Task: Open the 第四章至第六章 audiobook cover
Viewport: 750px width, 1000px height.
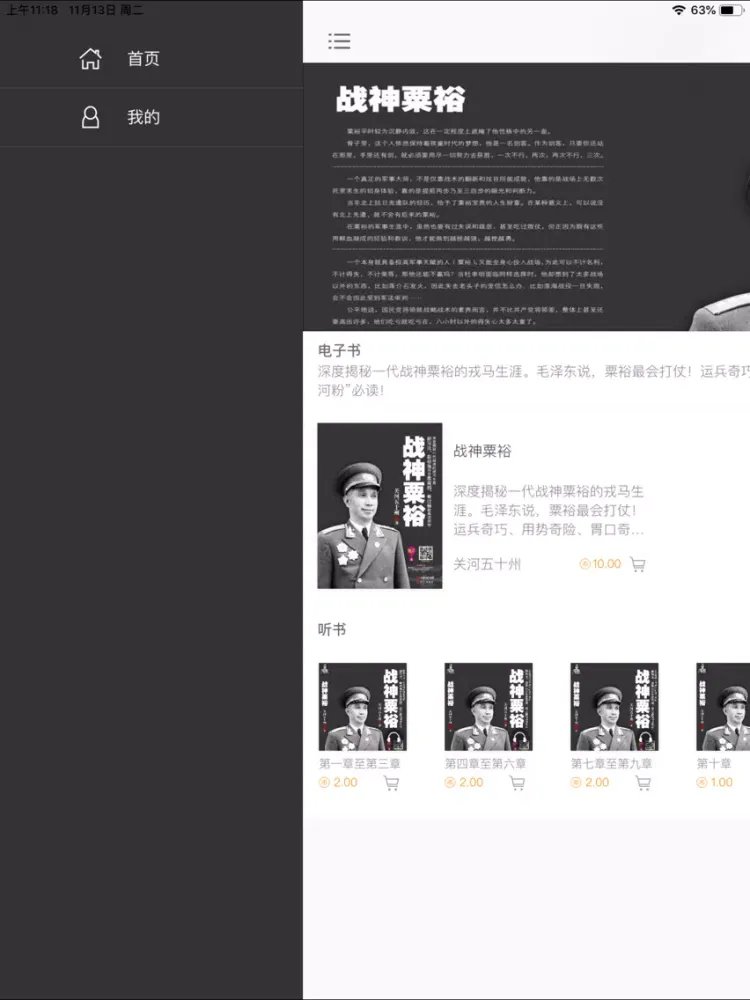Action: [488, 707]
